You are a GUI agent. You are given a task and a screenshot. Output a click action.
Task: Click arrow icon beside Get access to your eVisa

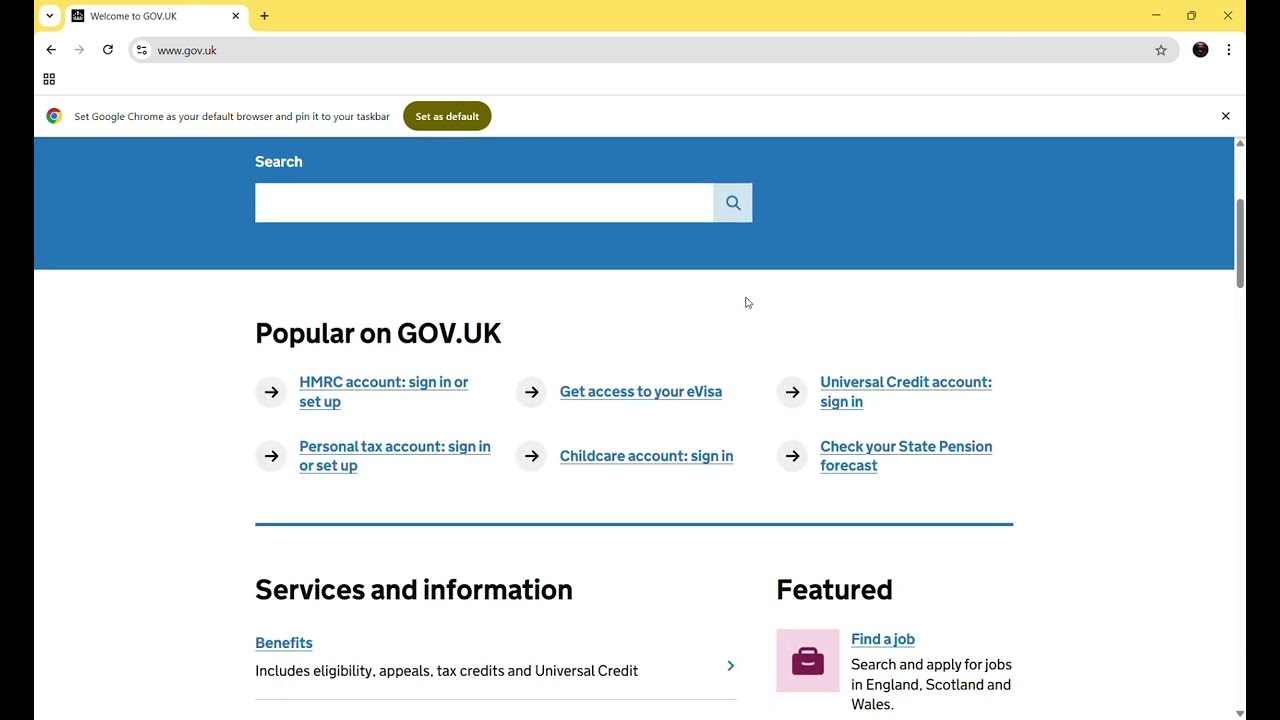pyautogui.click(x=532, y=392)
